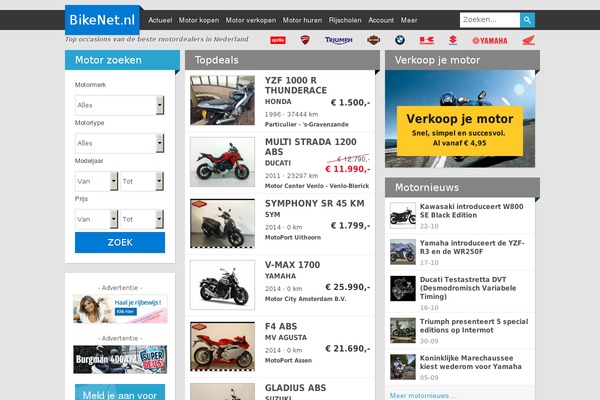Open Triumph 5 special editions news

(474, 326)
